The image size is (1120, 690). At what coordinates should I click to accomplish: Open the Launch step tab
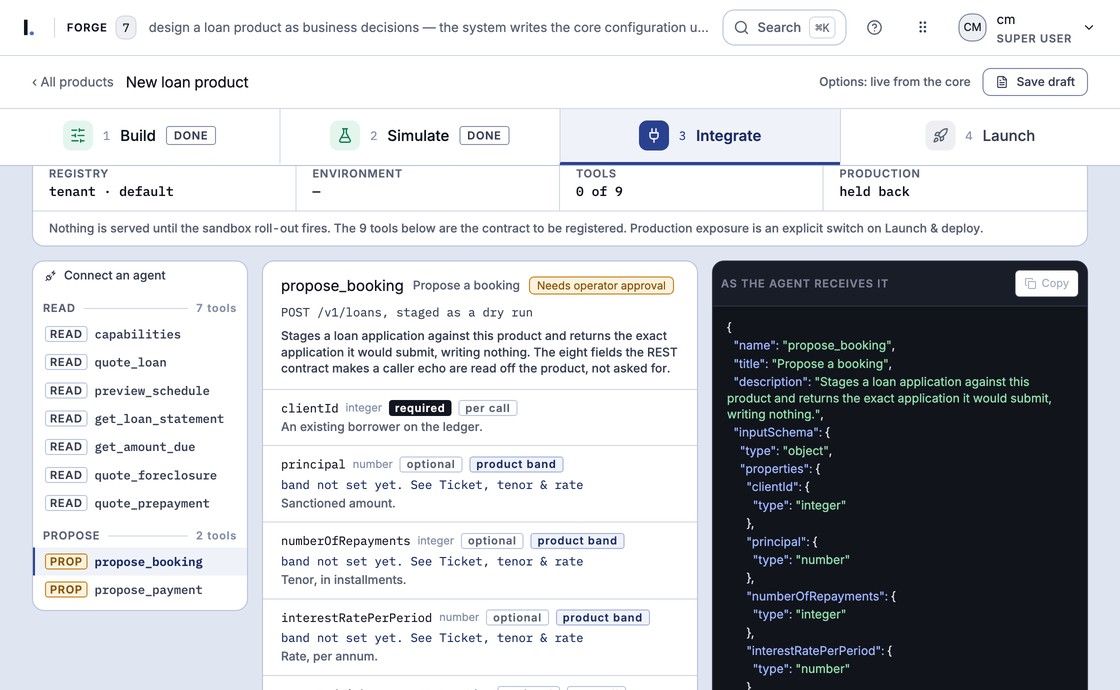980,136
